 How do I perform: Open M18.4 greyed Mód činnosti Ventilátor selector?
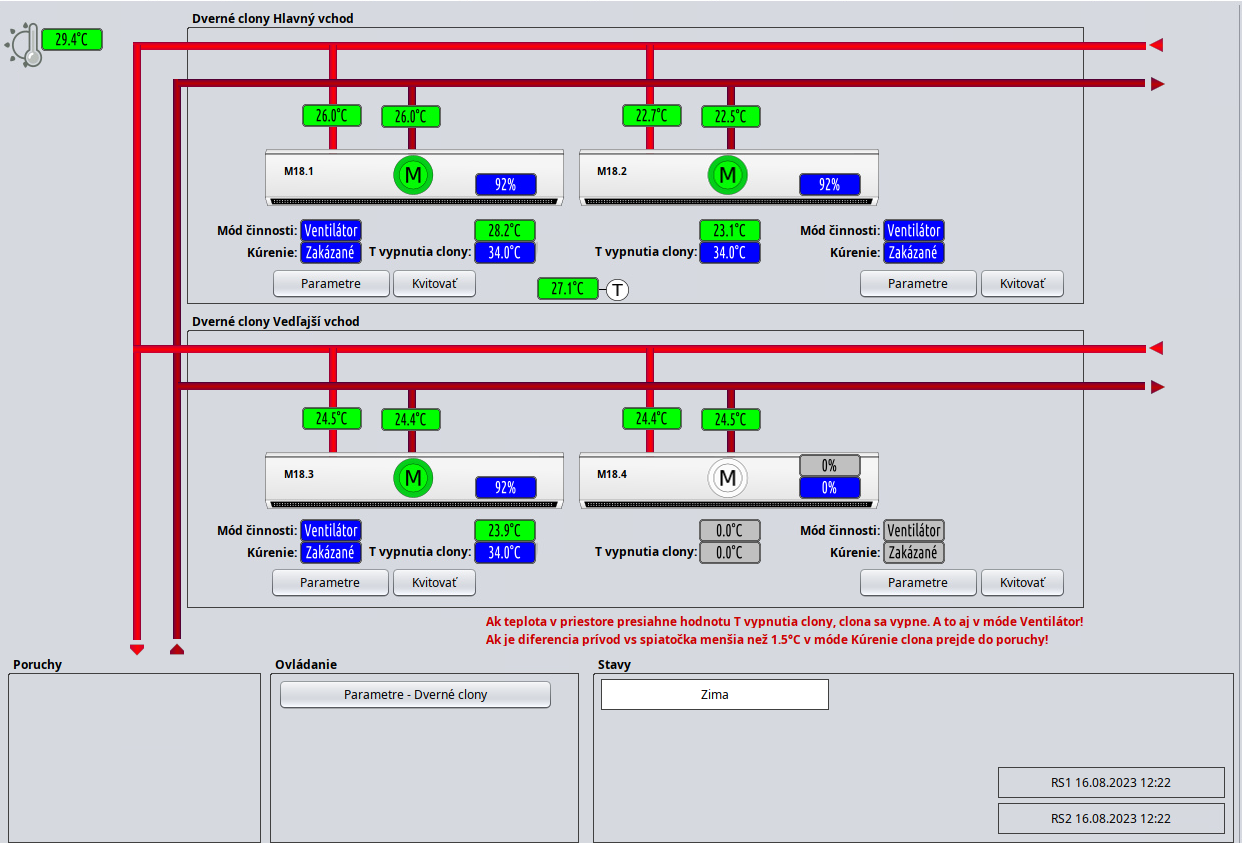[x=913, y=530]
